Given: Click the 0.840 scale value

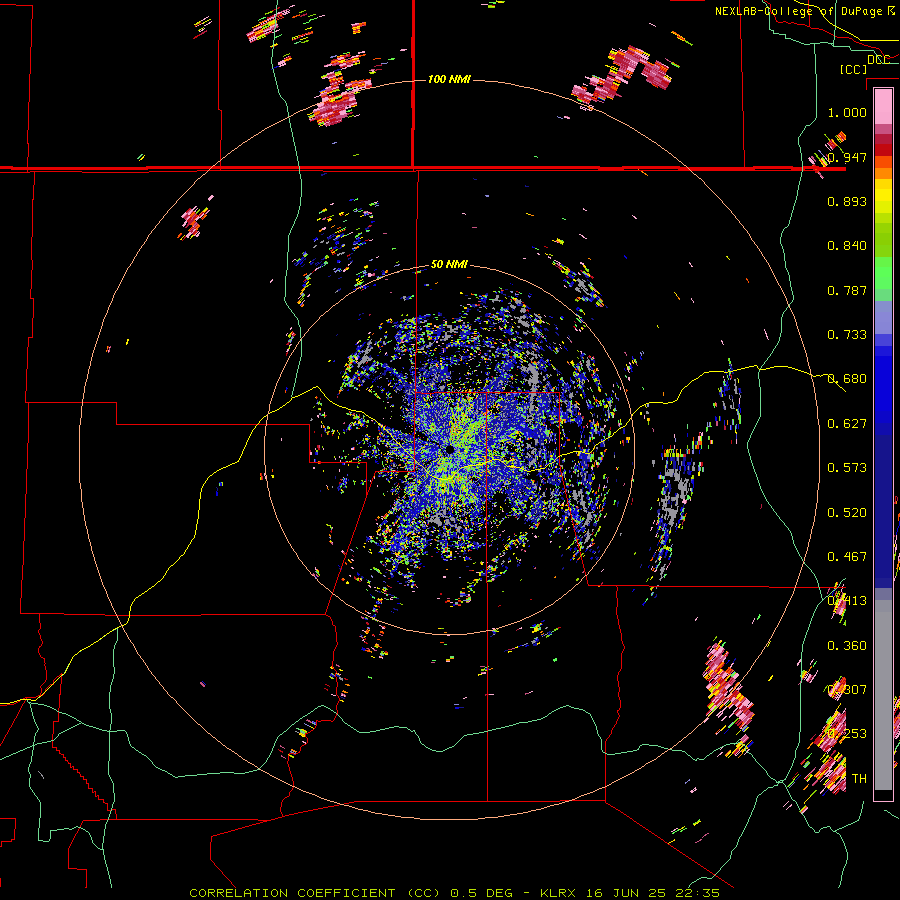Looking at the screenshot, I should [847, 246].
